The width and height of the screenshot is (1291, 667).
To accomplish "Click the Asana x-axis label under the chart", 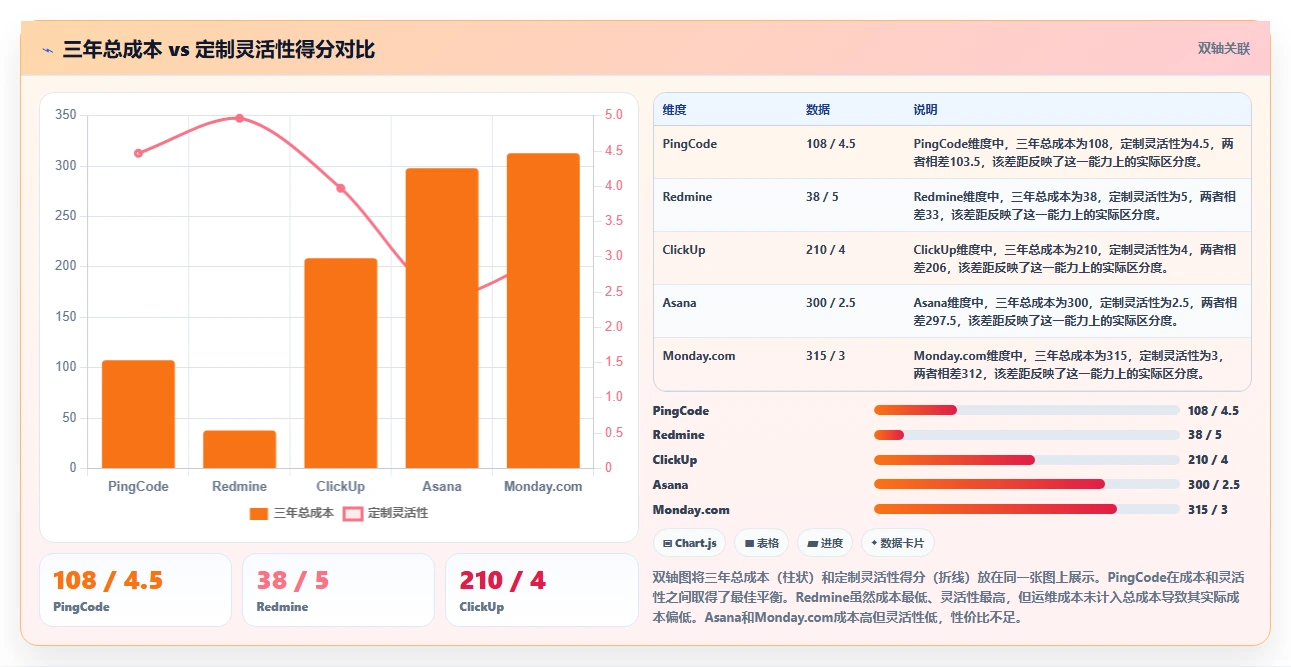I will [x=442, y=486].
